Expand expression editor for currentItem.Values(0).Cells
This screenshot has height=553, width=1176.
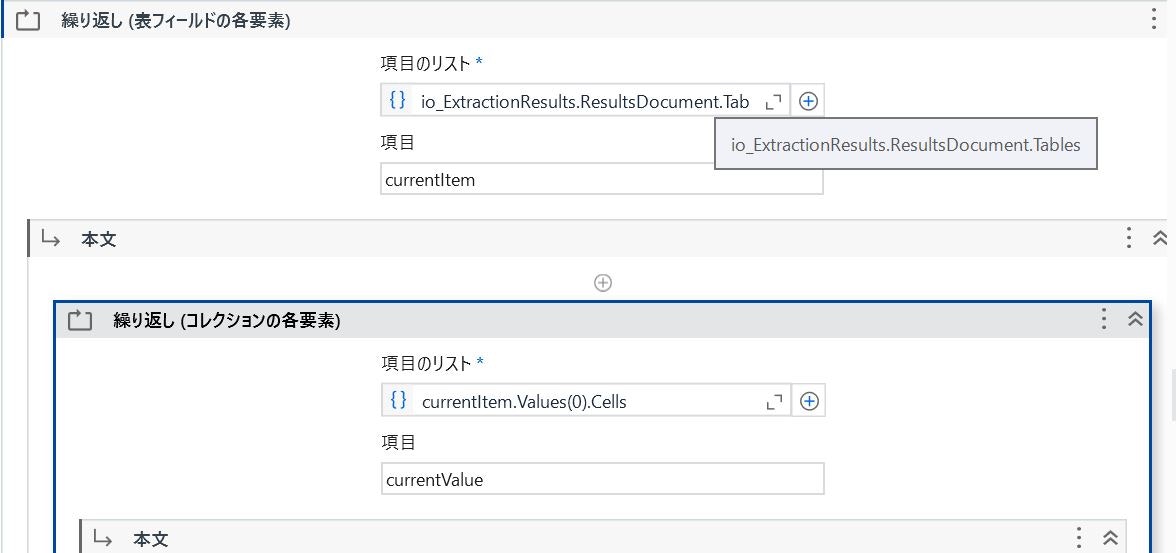click(774, 402)
